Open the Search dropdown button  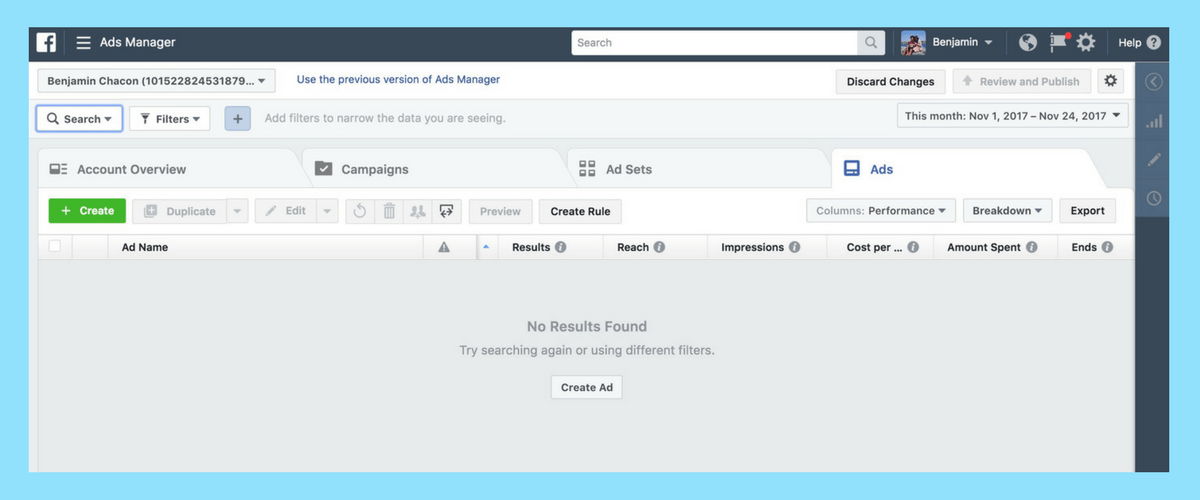pos(80,118)
